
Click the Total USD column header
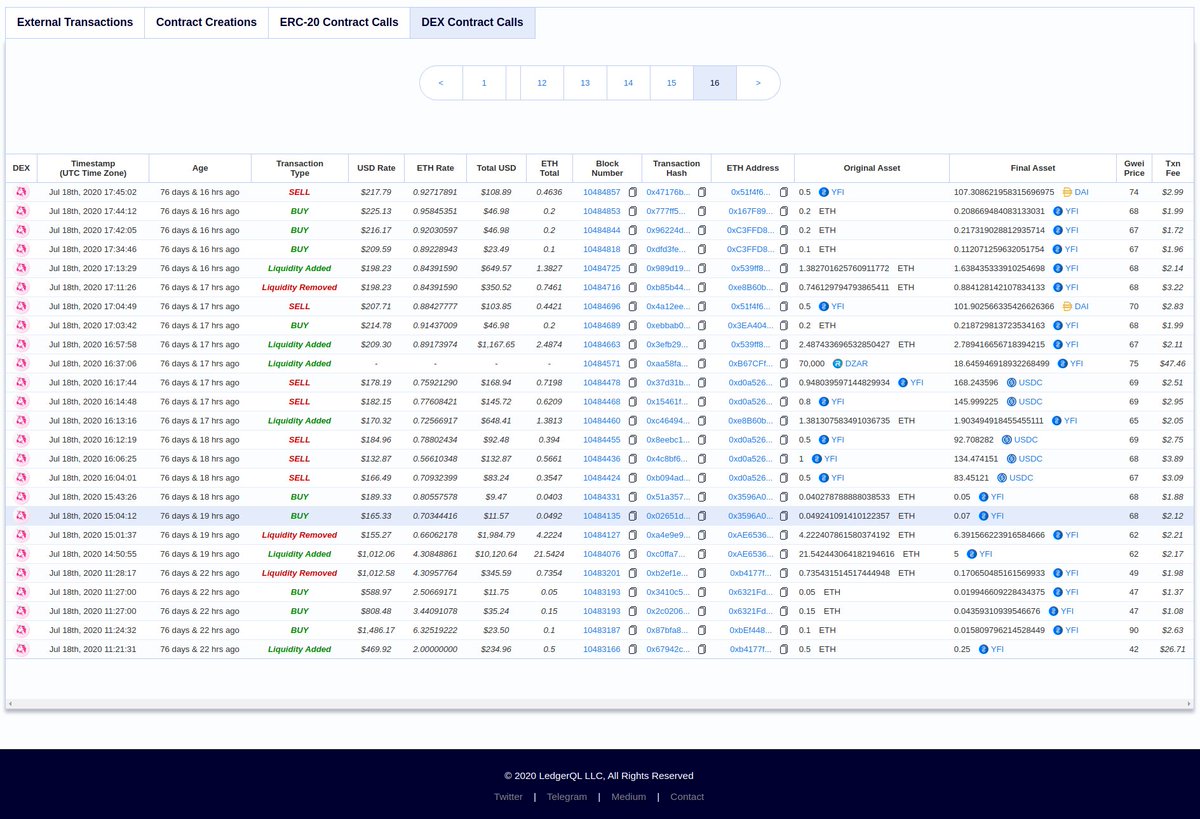(496, 168)
